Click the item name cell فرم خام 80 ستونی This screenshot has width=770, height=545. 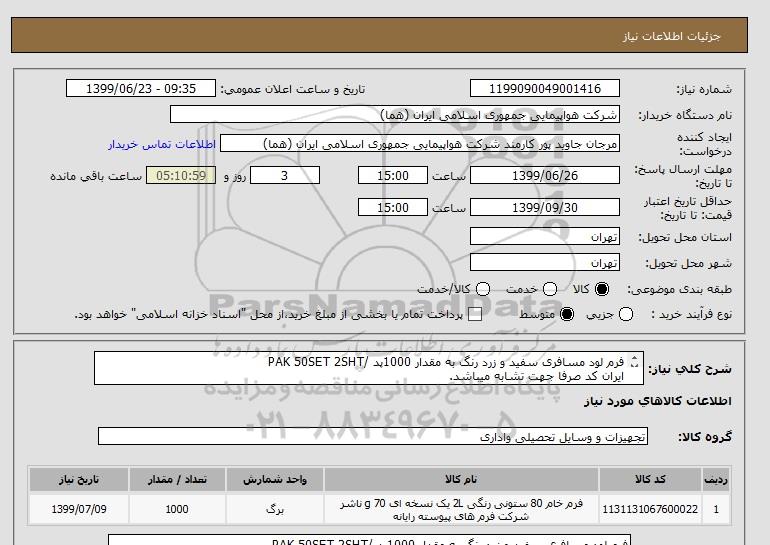(x=461, y=510)
